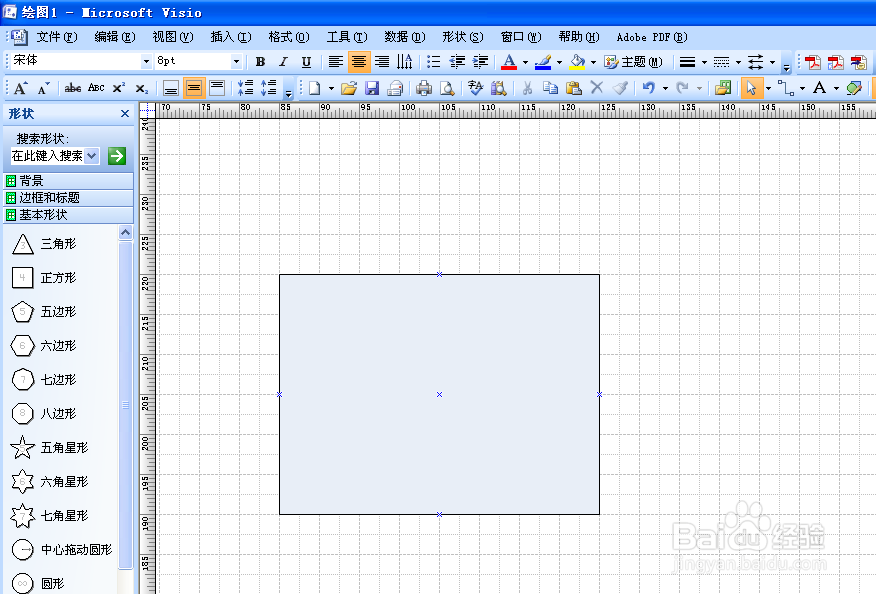Paste from clipboard
This screenshot has width=876, height=594.
[574, 88]
